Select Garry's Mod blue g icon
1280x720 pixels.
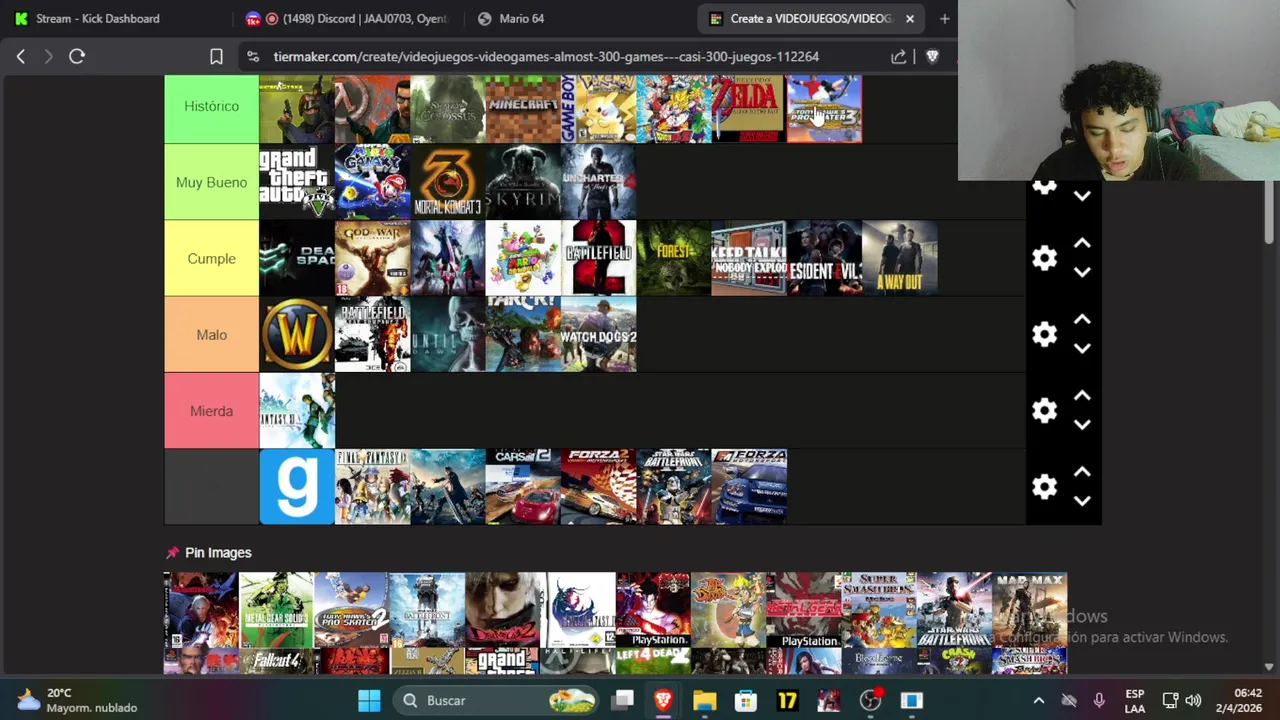pos(297,487)
